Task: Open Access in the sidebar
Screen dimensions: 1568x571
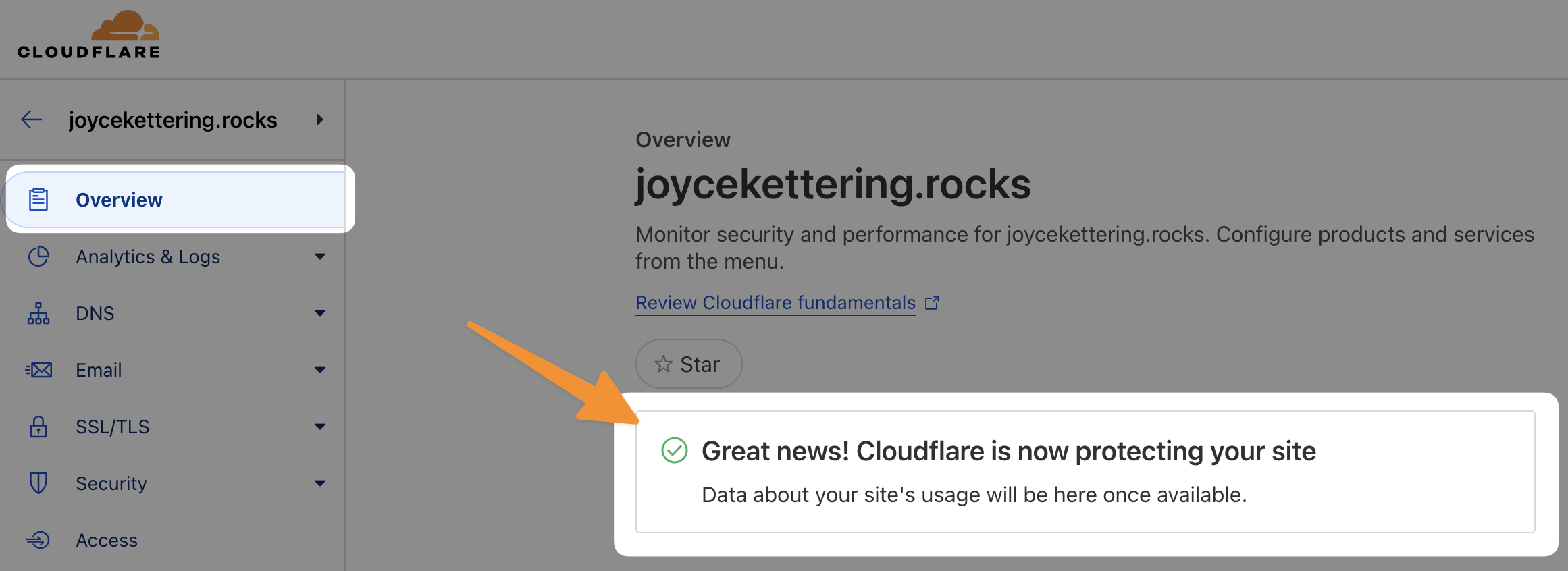Action: coord(107,540)
